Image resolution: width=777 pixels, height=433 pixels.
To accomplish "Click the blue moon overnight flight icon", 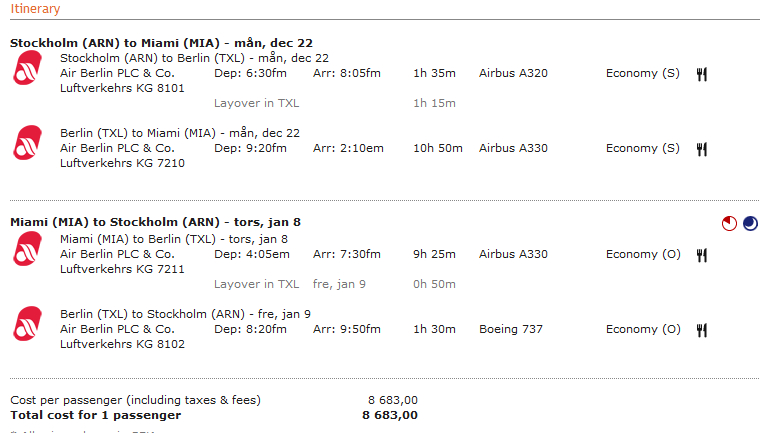I will [x=750, y=223].
